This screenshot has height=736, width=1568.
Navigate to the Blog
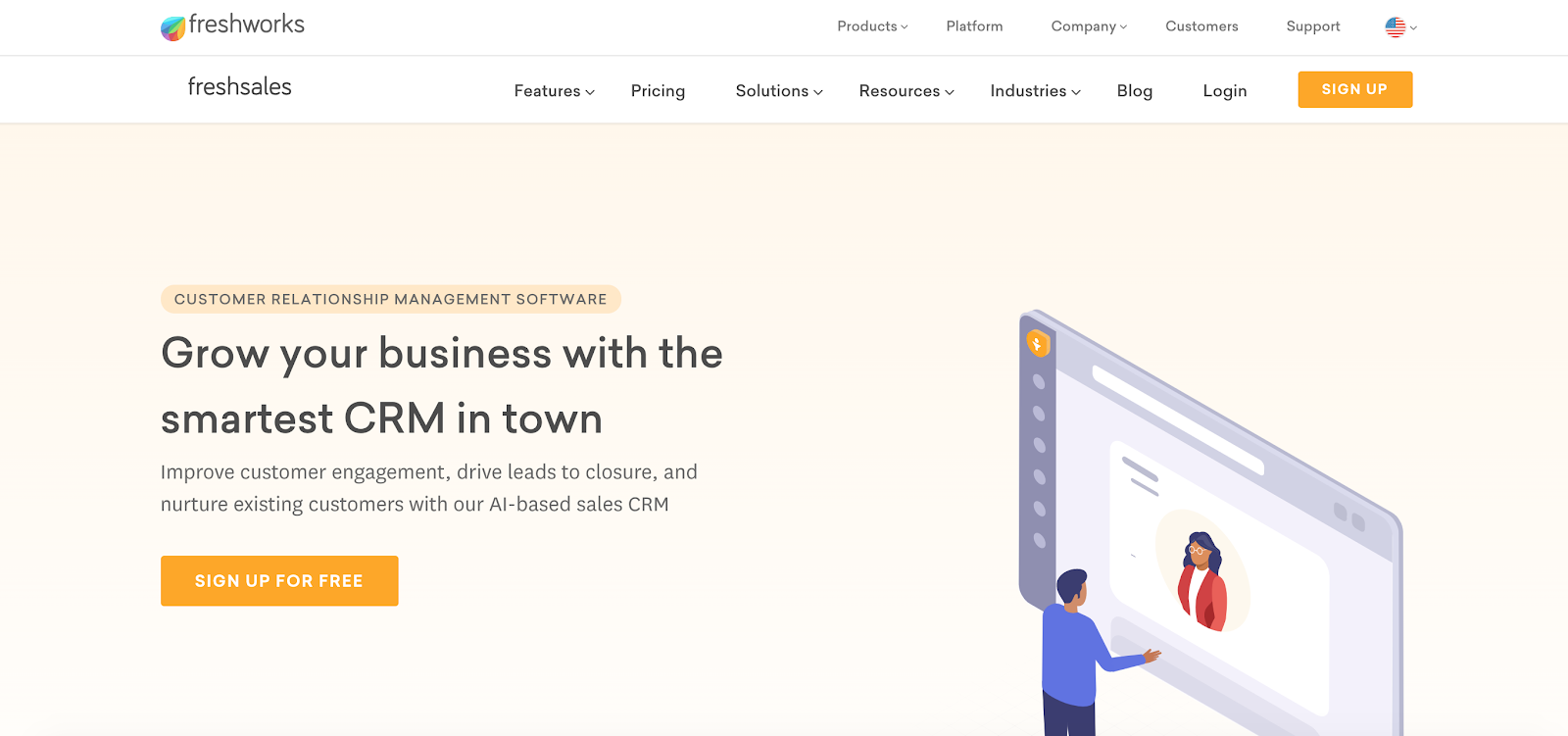coord(1135,91)
